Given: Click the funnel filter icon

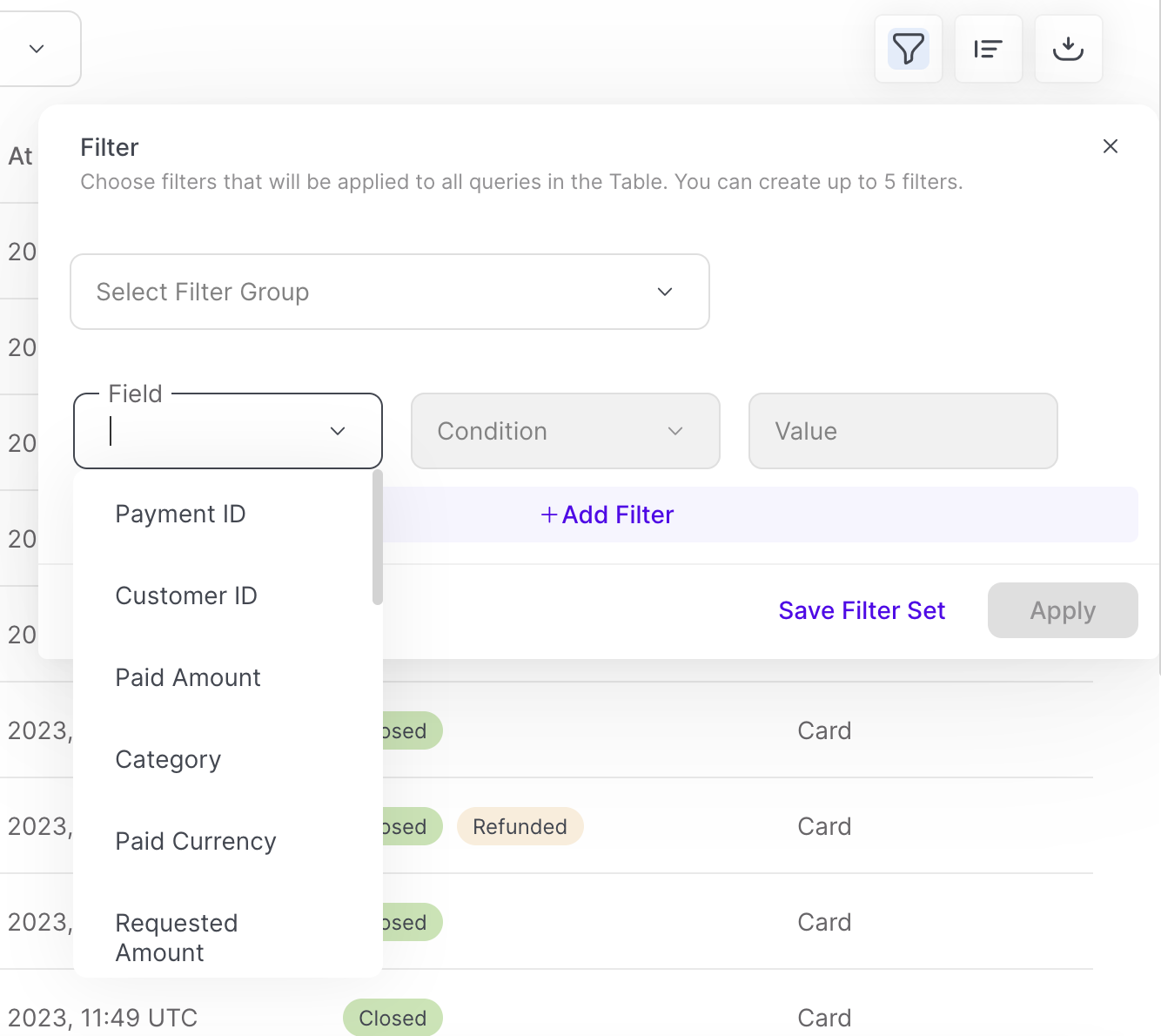Looking at the screenshot, I should pyautogui.click(x=908, y=49).
